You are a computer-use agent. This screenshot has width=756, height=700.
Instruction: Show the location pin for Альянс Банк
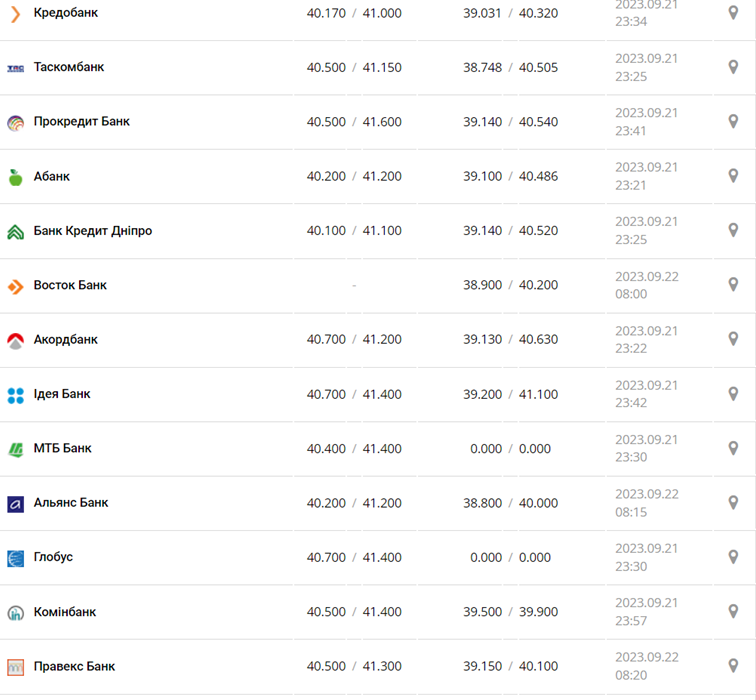point(733,502)
